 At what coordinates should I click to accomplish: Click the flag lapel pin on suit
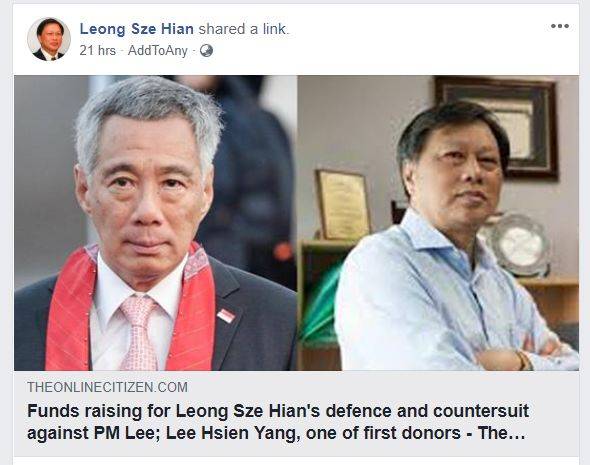[226, 316]
